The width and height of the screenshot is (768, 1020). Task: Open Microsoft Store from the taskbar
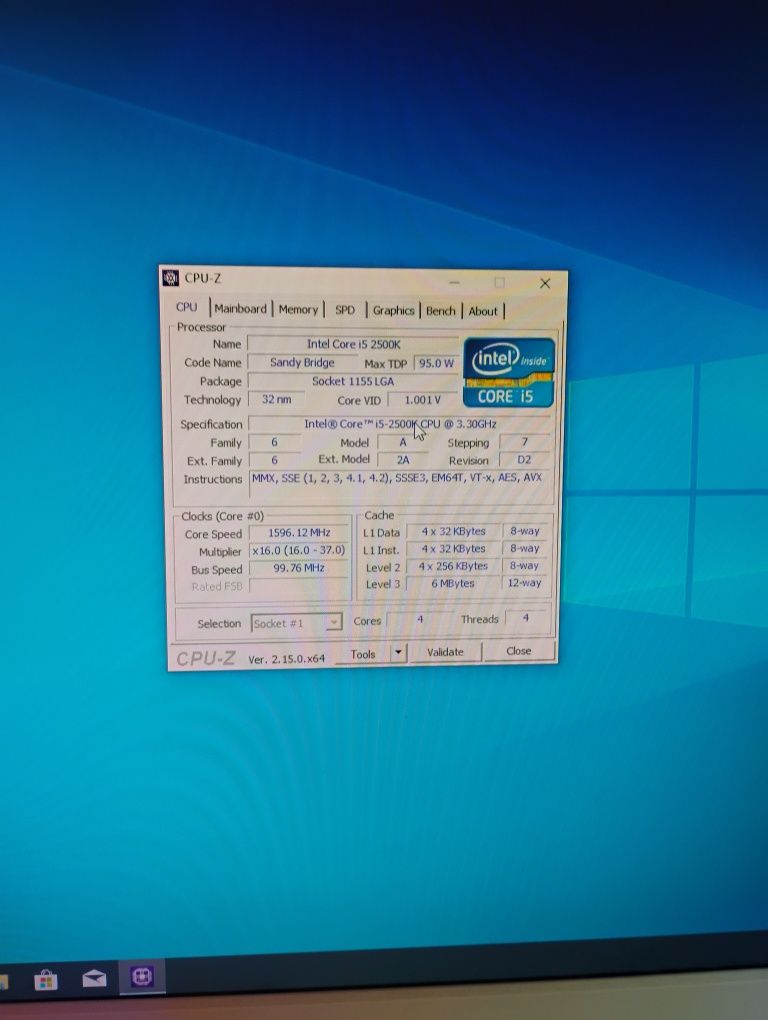tap(46, 979)
